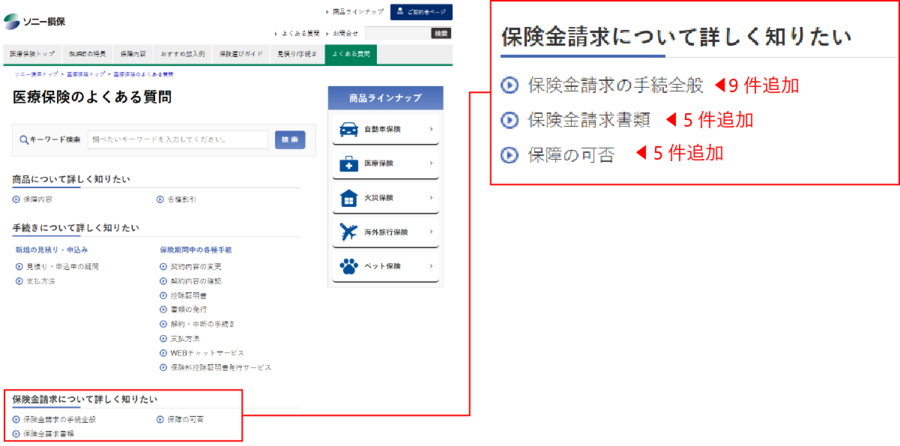Open the 保険内容 navigation tab
This screenshot has width=900, height=446.
[x=133, y=54]
